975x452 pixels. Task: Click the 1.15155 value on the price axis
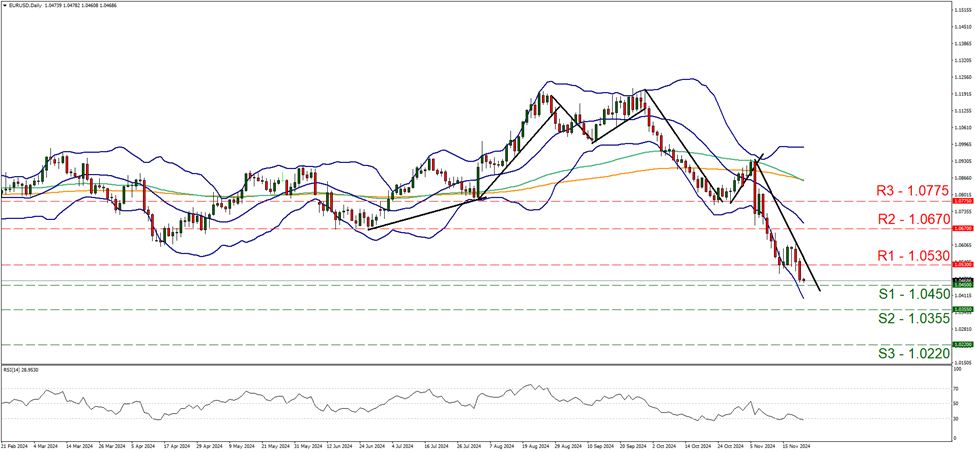click(961, 10)
